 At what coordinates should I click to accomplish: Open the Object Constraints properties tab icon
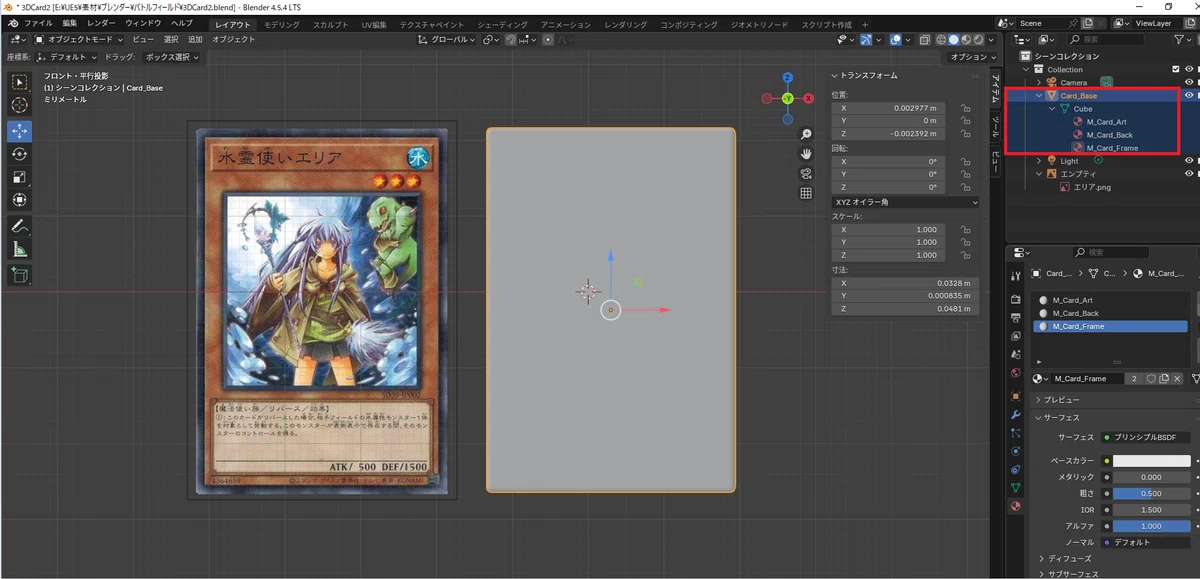pyautogui.click(x=1016, y=469)
